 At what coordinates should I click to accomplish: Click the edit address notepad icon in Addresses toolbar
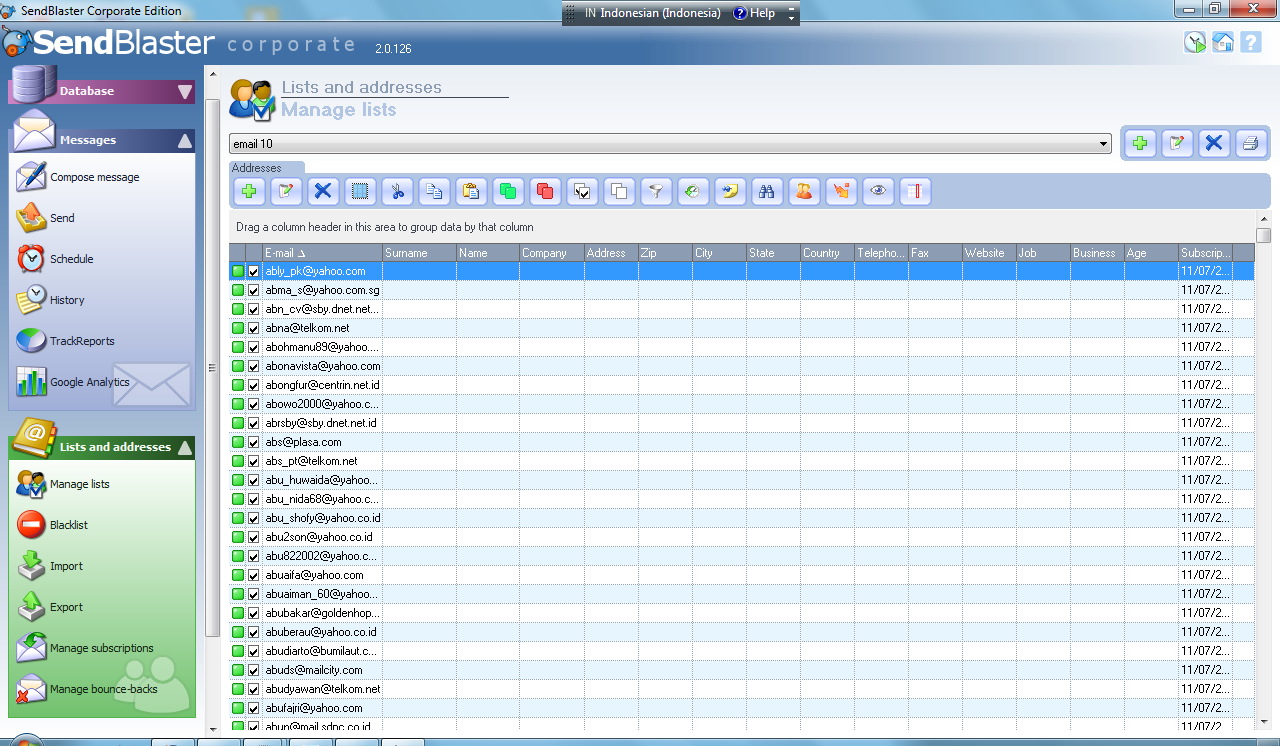click(x=286, y=191)
